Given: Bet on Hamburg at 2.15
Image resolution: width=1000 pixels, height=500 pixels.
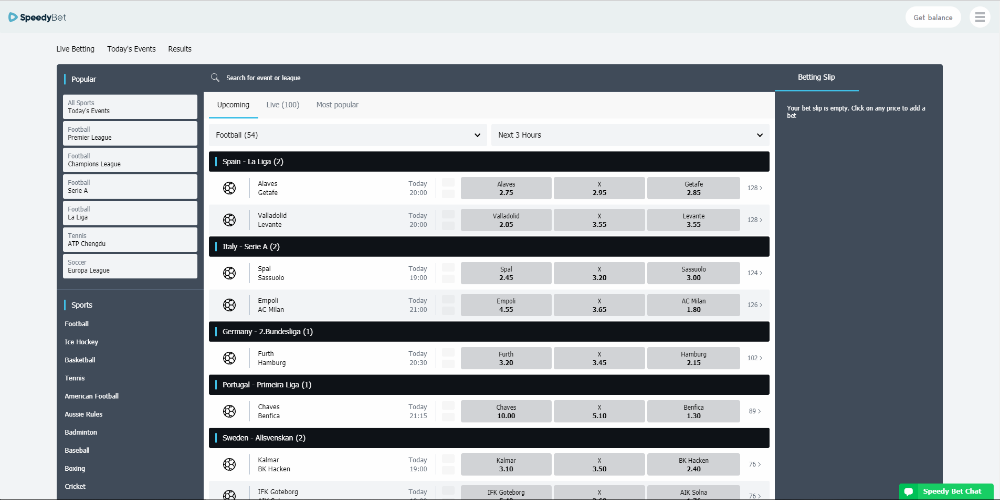Looking at the screenshot, I should pos(693,358).
